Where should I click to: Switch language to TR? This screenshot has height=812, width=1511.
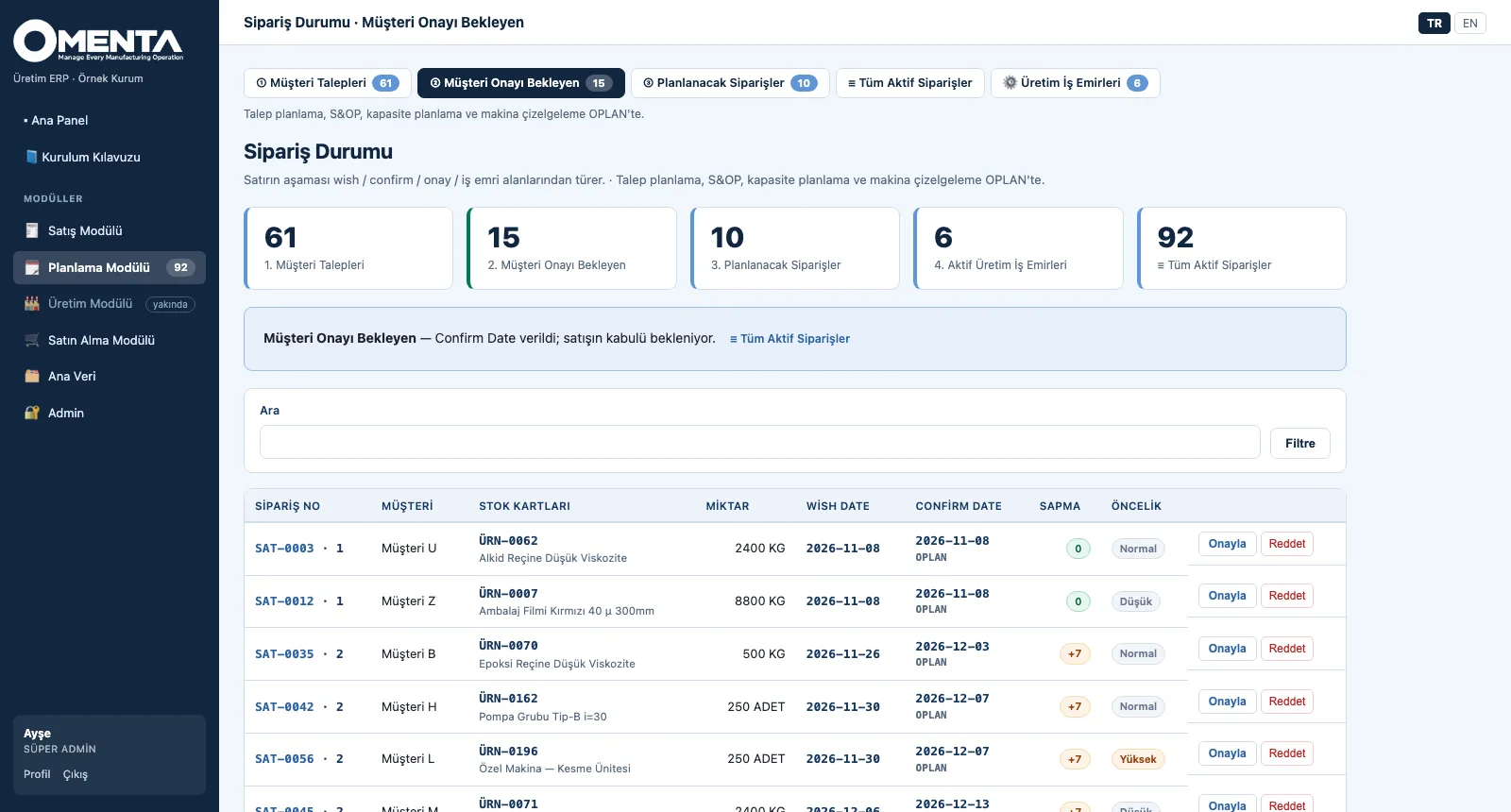coord(1435,24)
